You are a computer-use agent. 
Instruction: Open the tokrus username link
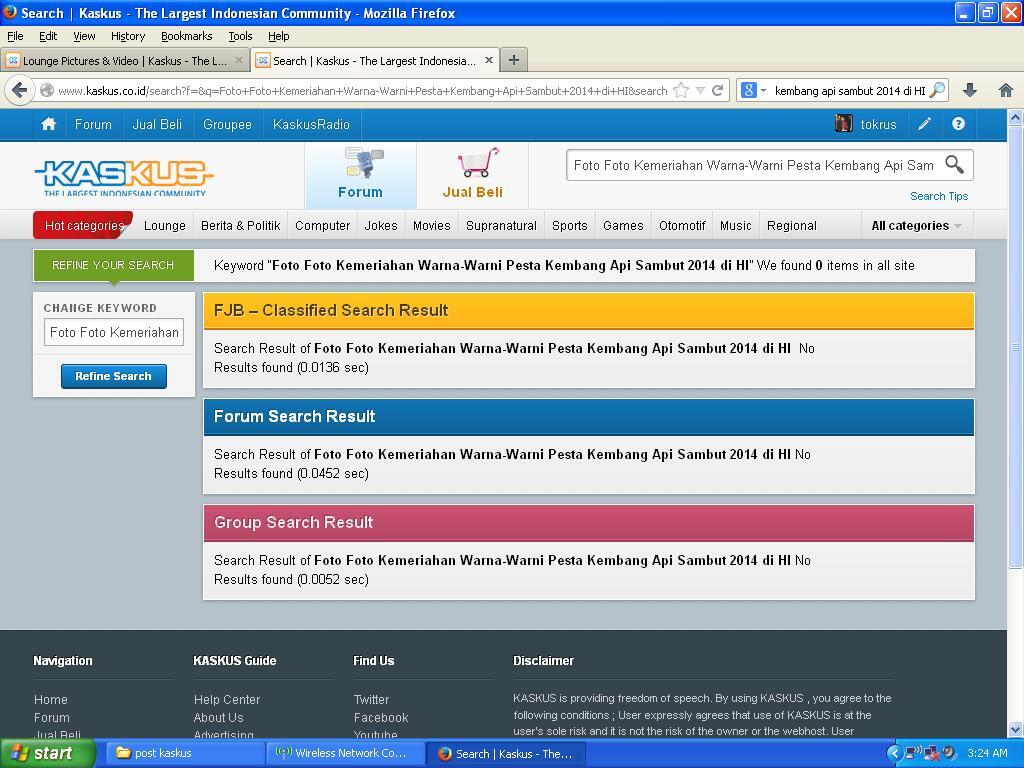point(878,124)
